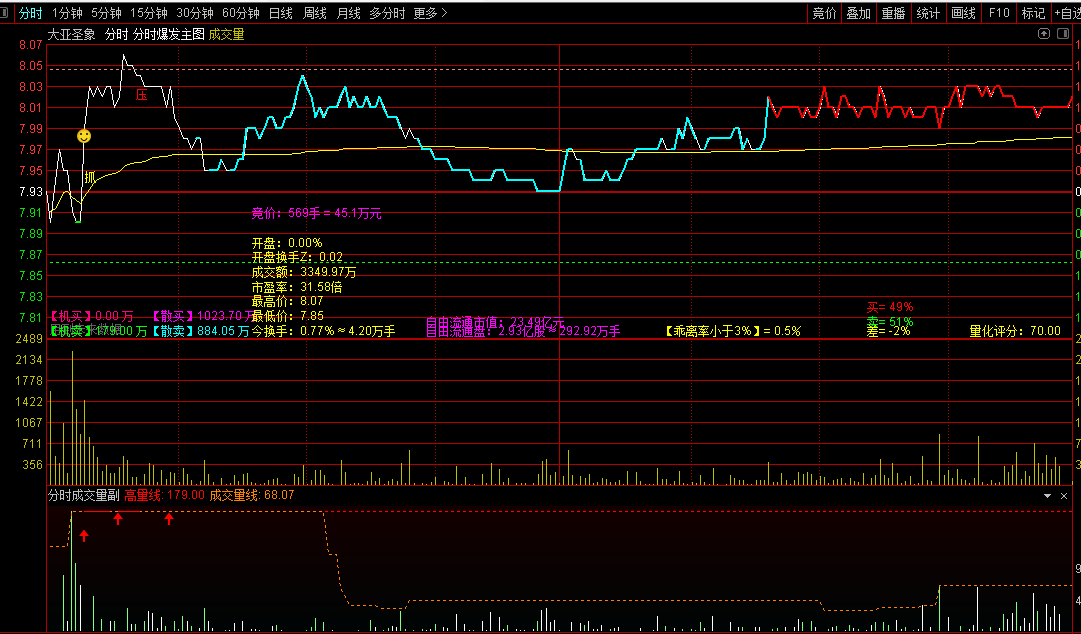1081x634 pixels.
Task: Click the 7.81 price axis label
Action: pos(31,318)
